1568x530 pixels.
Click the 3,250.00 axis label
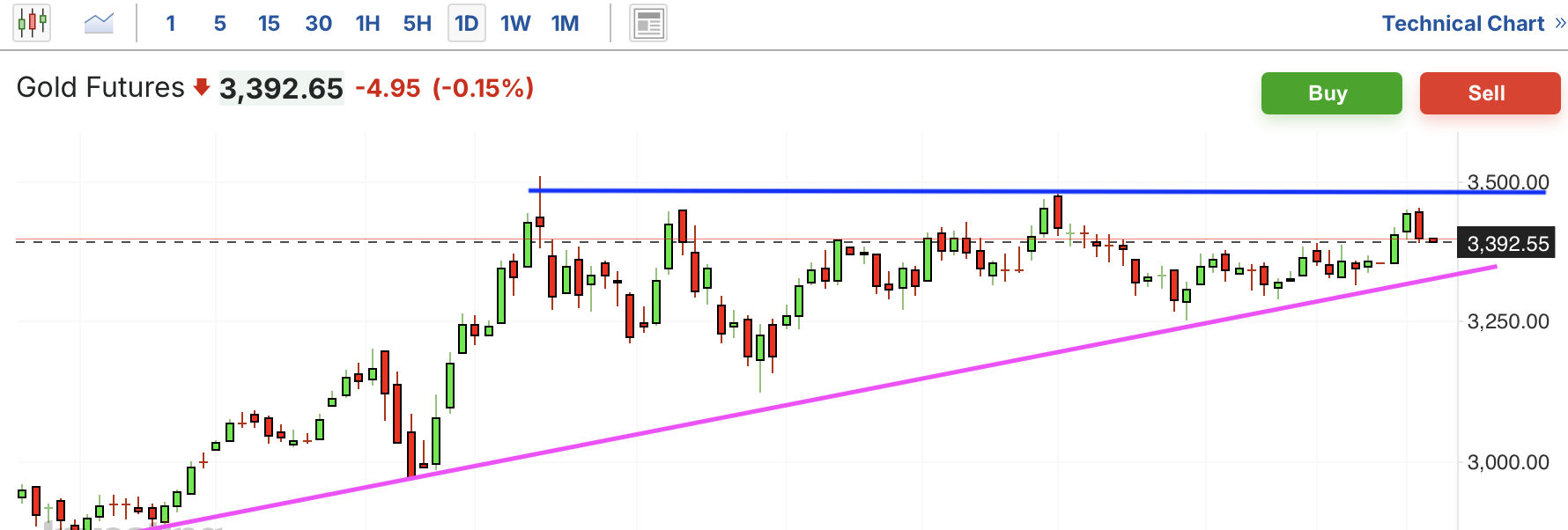point(1507,321)
